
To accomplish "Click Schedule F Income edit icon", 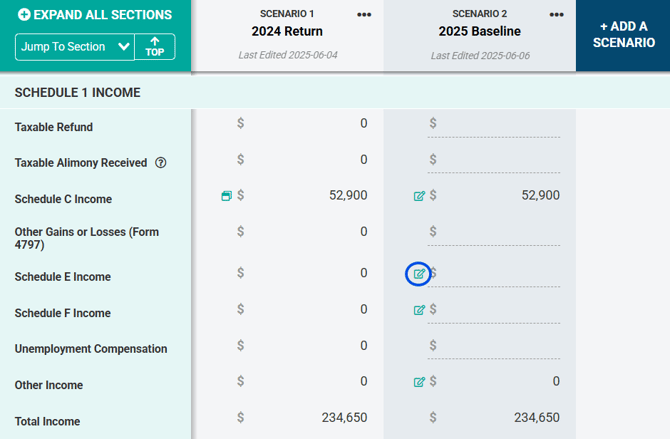I will [419, 310].
